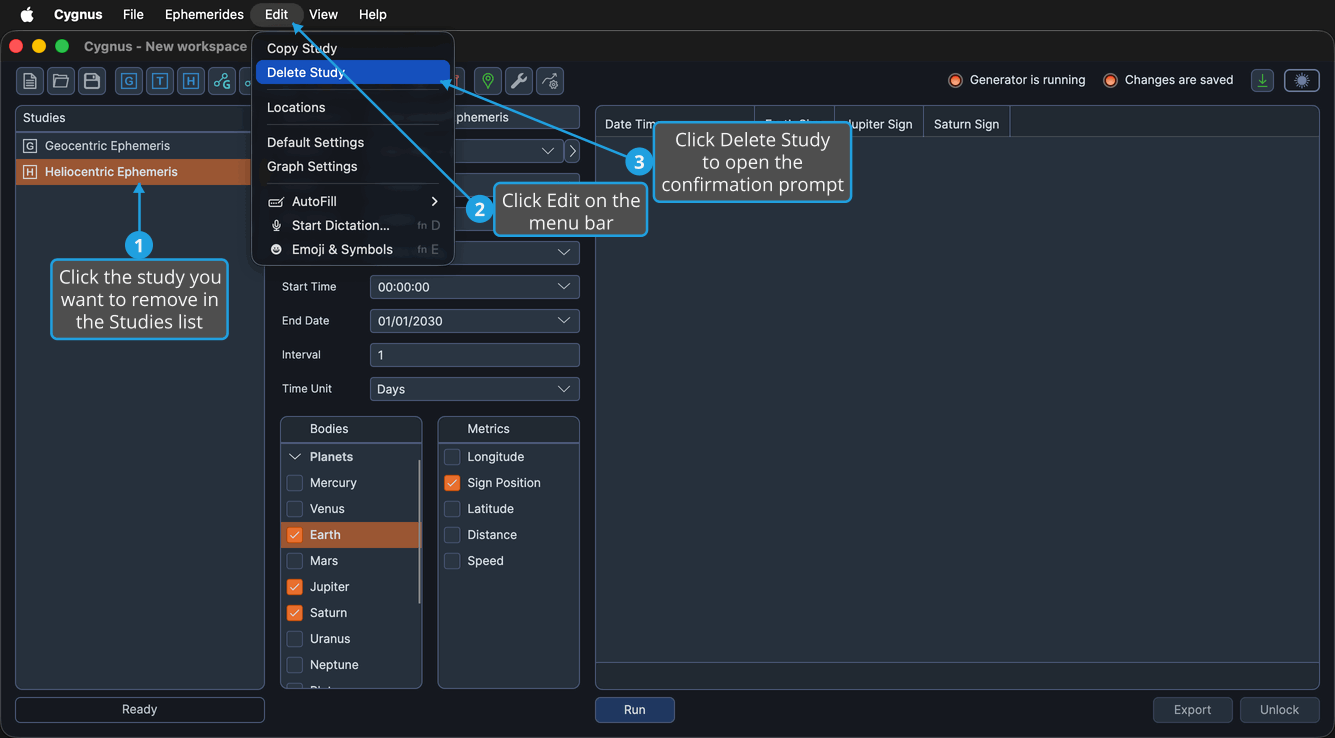
Task: Enable the Latitude metric checkbox
Action: [x=452, y=509]
